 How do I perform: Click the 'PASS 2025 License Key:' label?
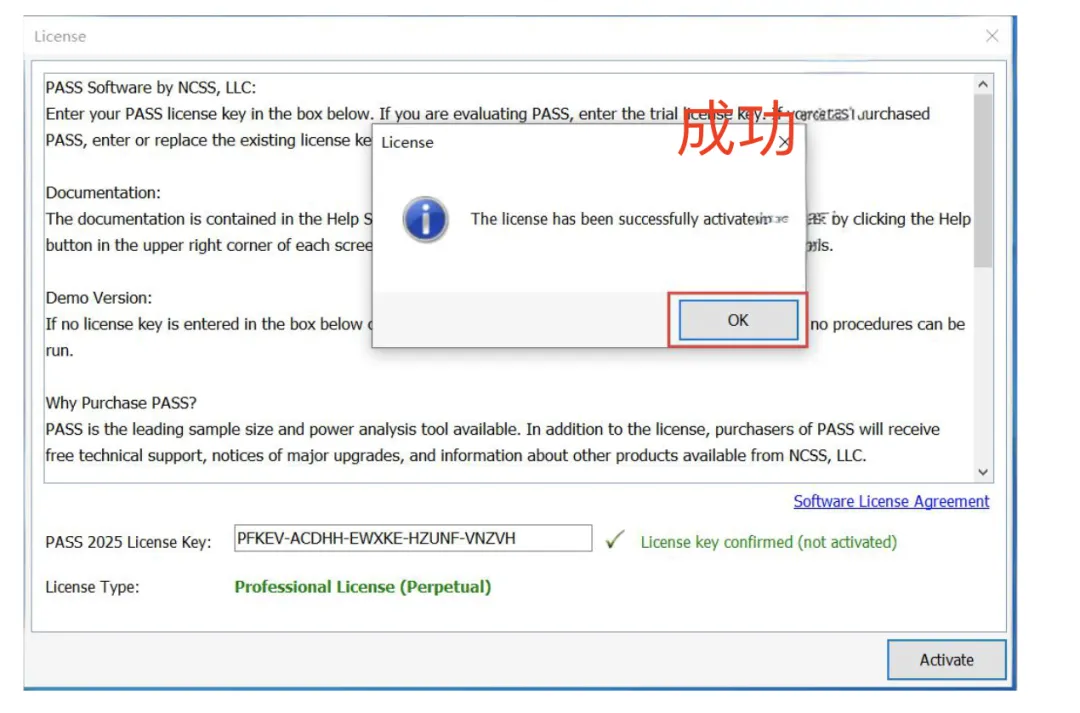pyautogui.click(x=128, y=542)
